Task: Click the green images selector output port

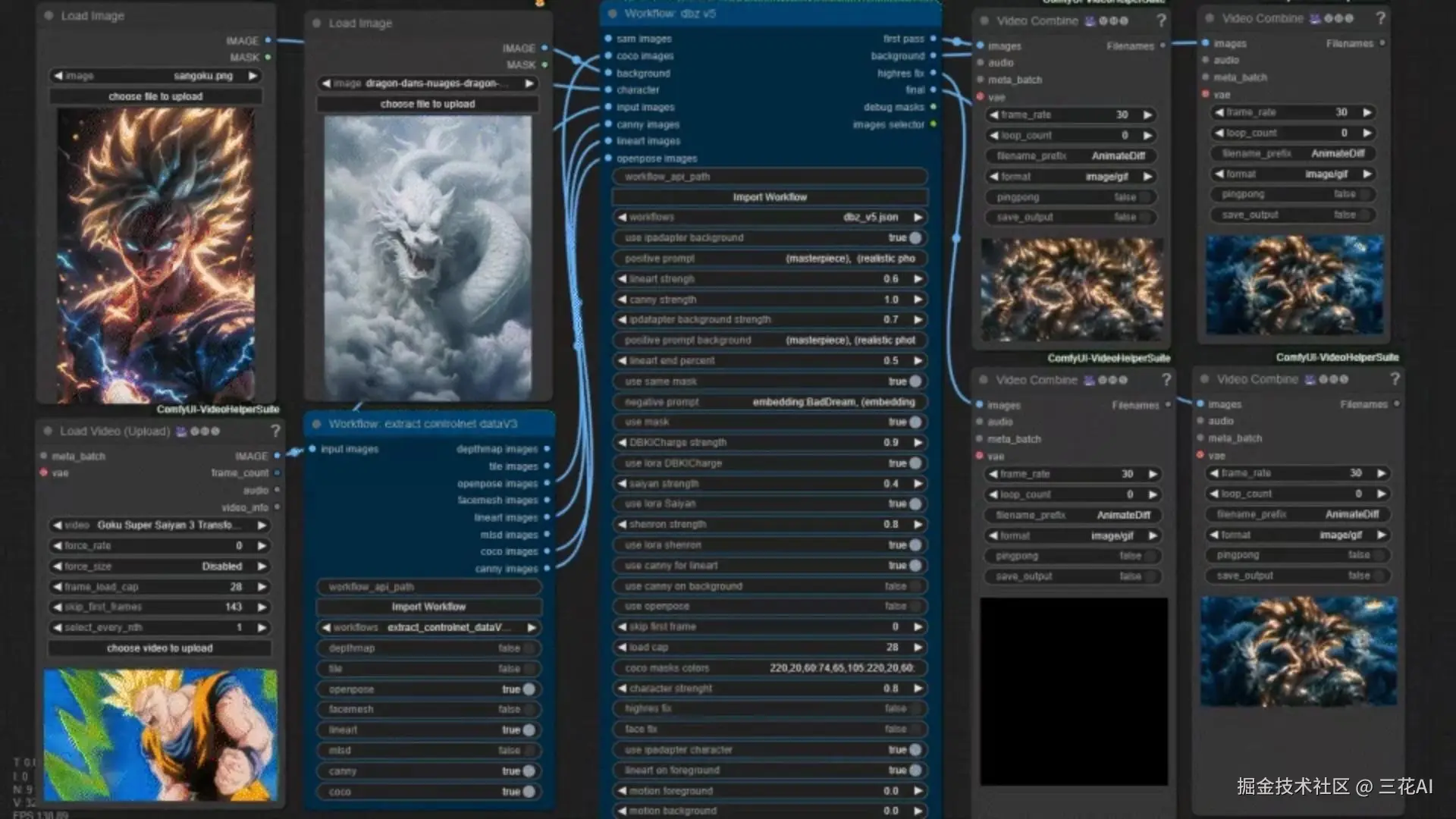Action: [x=934, y=124]
